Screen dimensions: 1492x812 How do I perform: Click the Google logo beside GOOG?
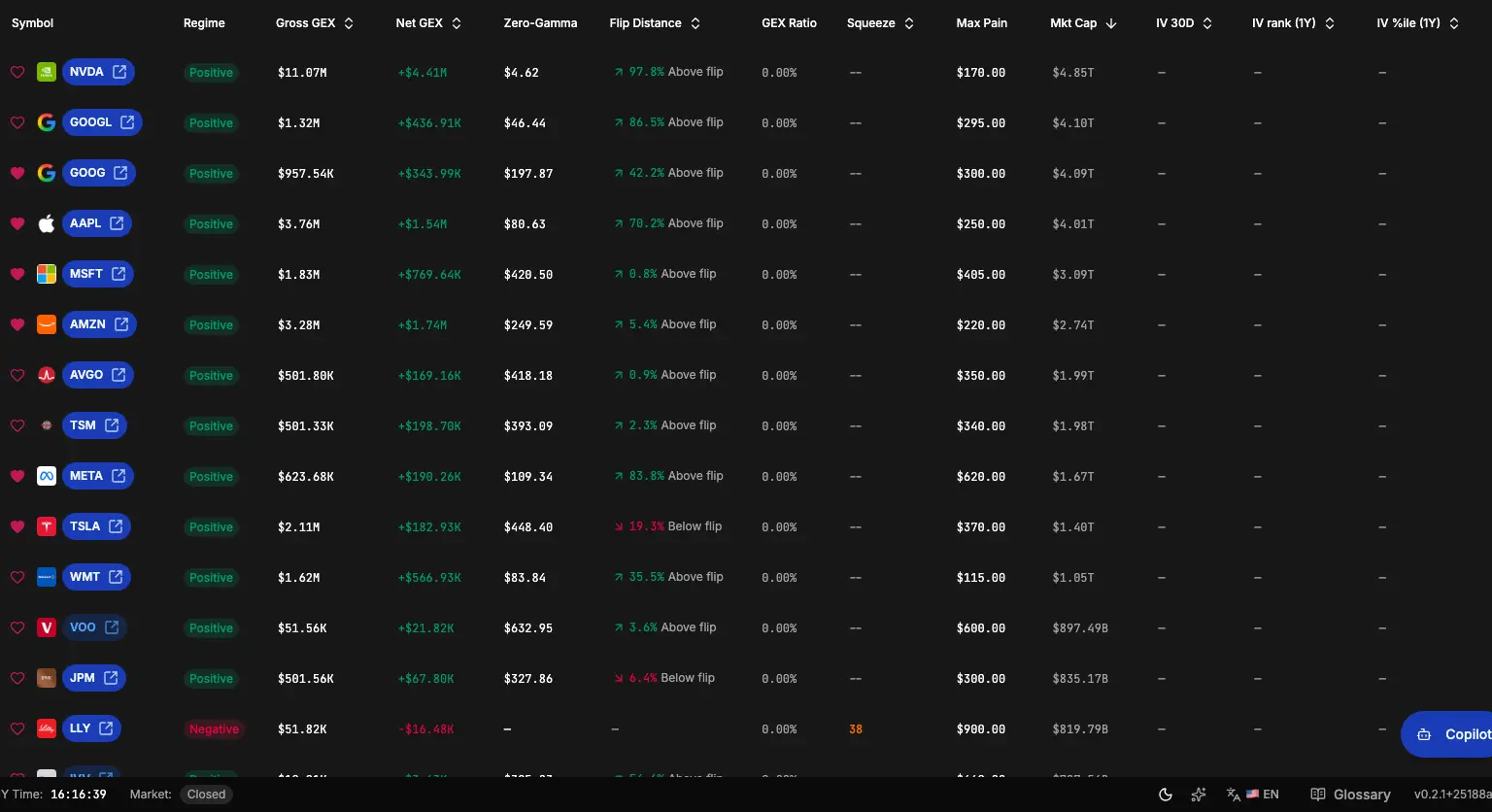(46, 173)
